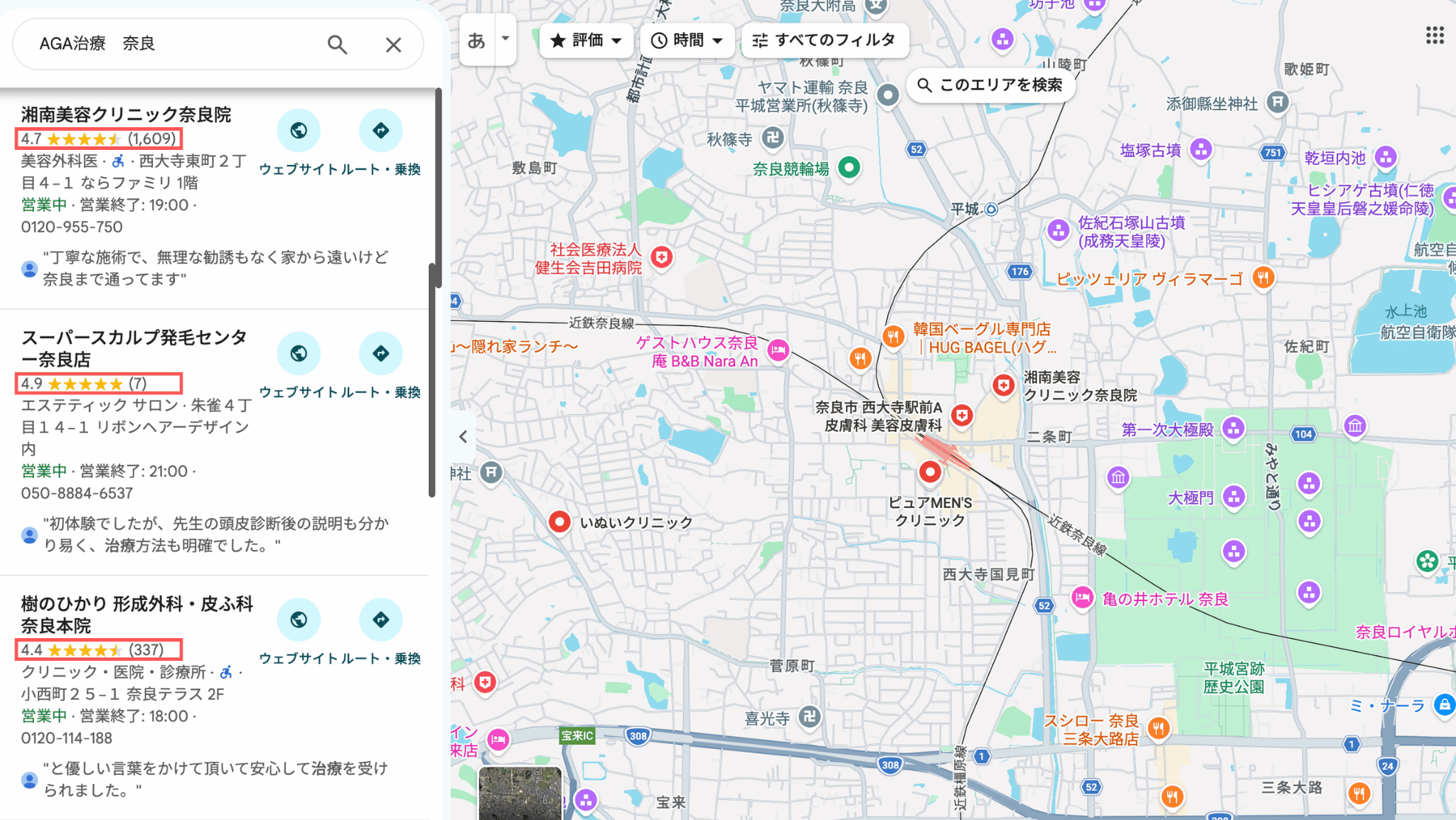Click the ヤマト運輸 奈良平城営業所 marker

[x=888, y=95]
